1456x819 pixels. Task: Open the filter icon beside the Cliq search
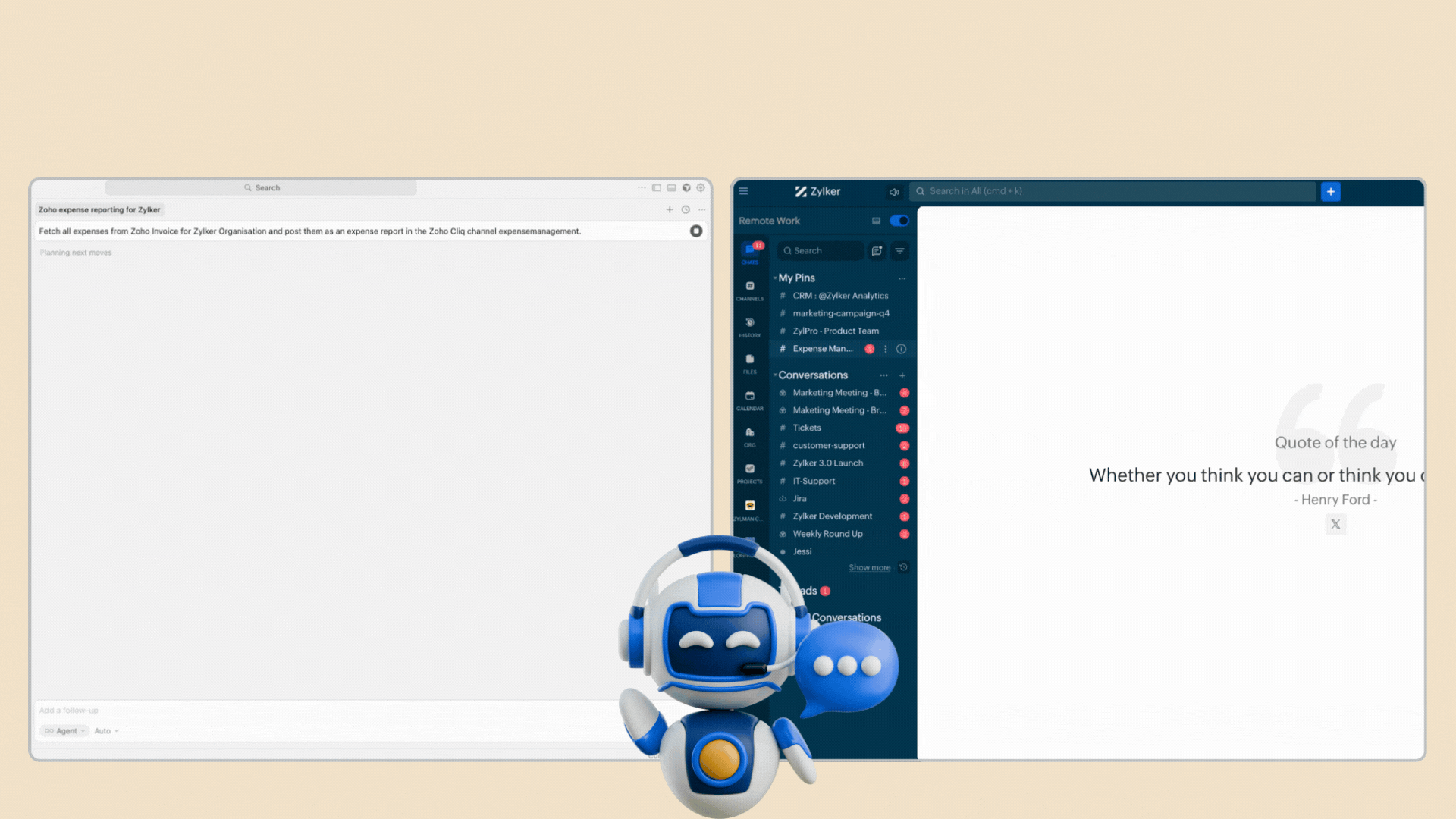click(x=899, y=250)
